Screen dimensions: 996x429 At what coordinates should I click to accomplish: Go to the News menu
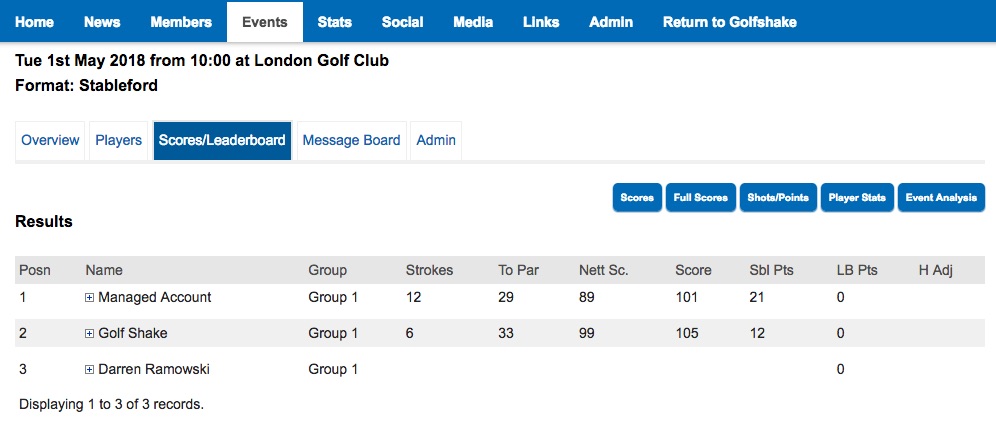click(x=102, y=22)
